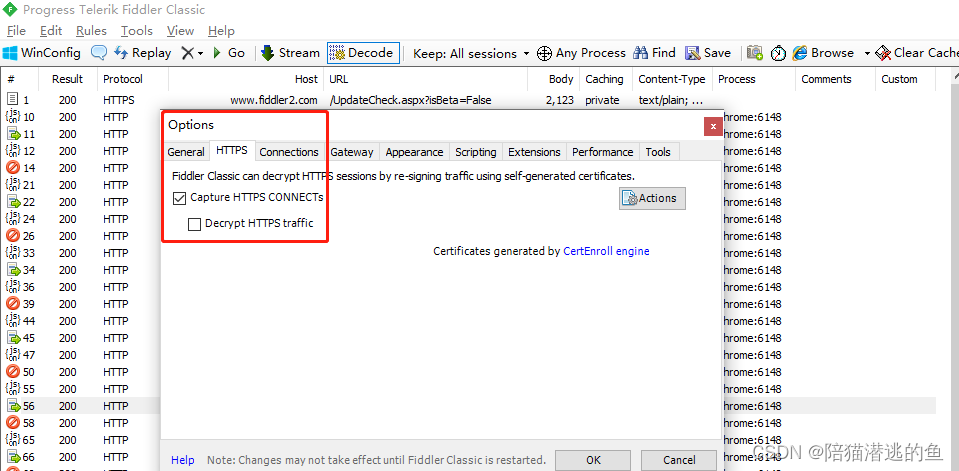
Task: Click the comment speech bubble icon
Action: pyautogui.click(x=98, y=53)
